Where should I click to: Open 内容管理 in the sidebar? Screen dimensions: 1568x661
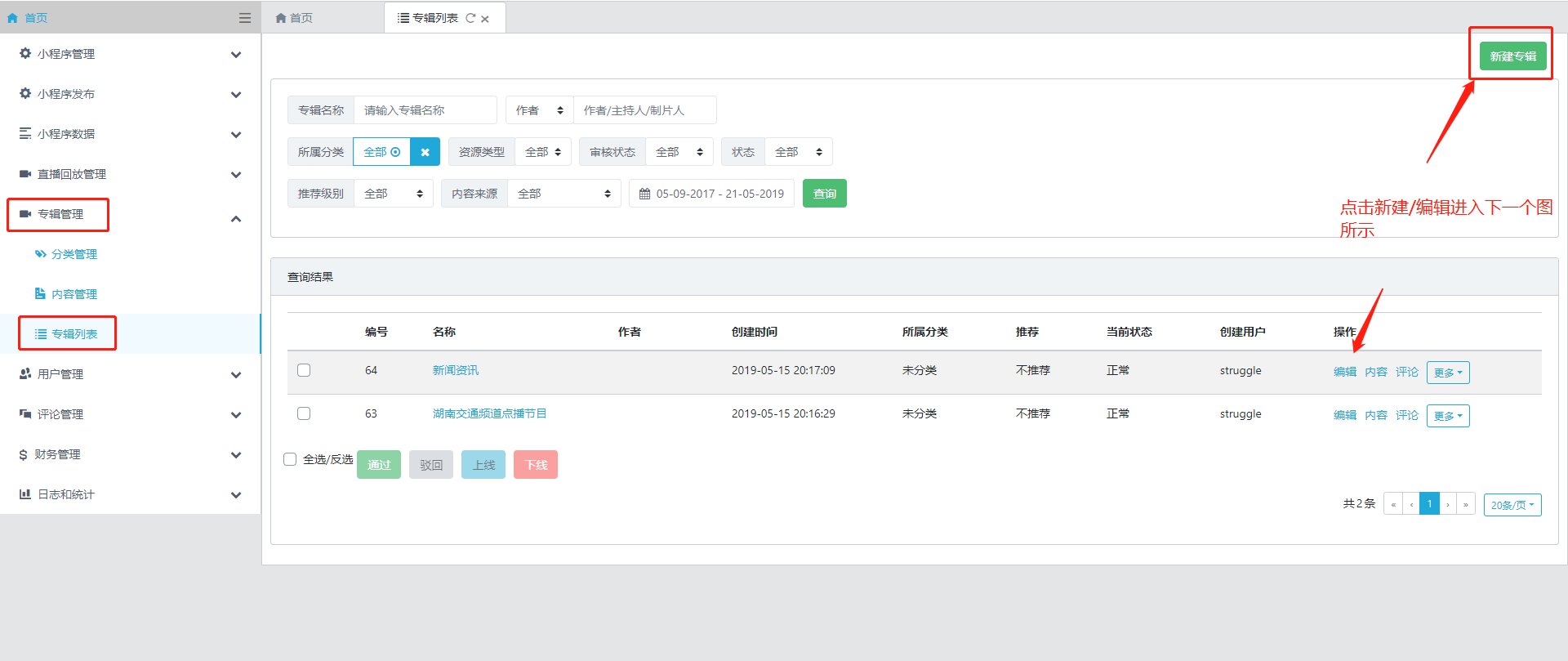[73, 294]
